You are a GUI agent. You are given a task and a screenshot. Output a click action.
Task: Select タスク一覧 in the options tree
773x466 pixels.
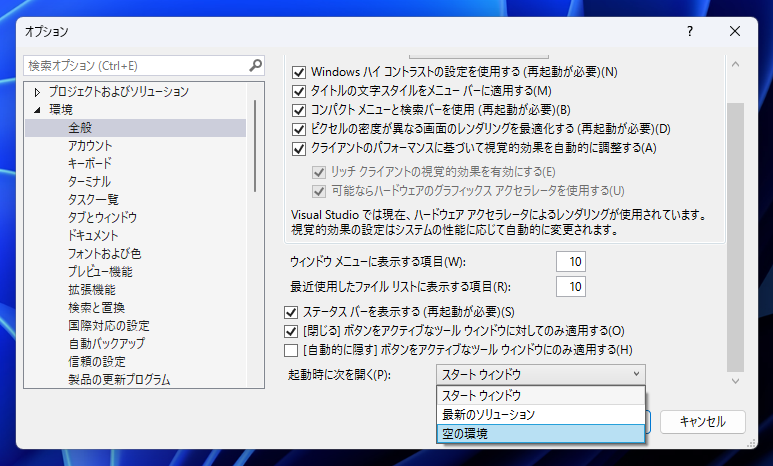pyautogui.click(x=93, y=199)
